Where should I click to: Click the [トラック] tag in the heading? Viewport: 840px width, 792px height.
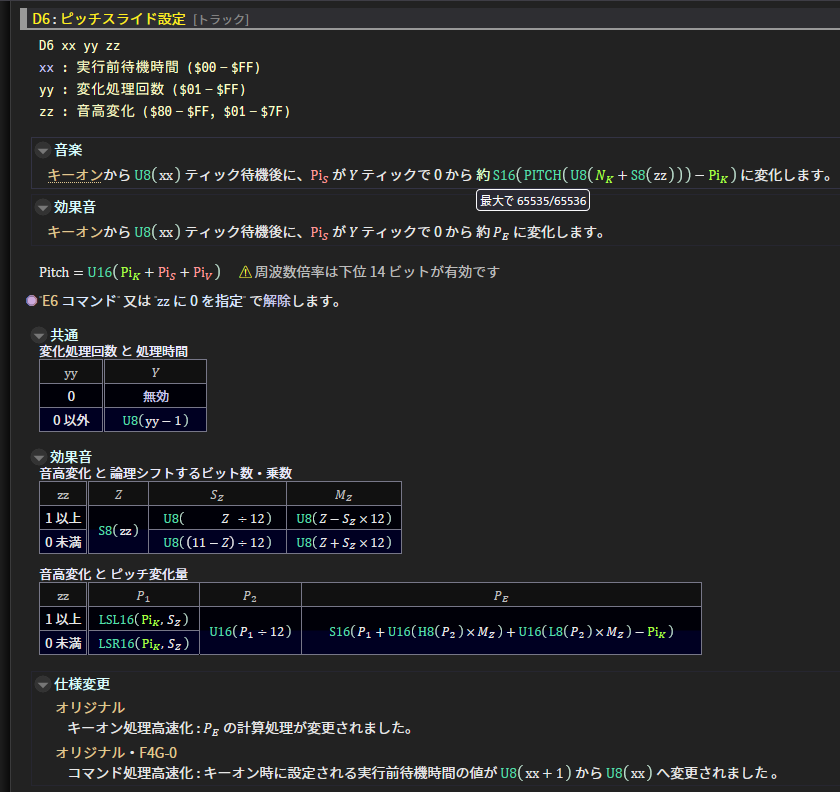click(221, 20)
